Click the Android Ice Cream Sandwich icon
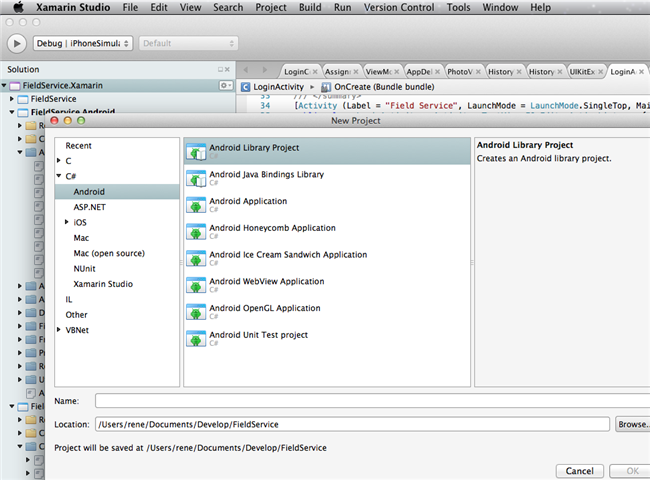 [x=196, y=259]
